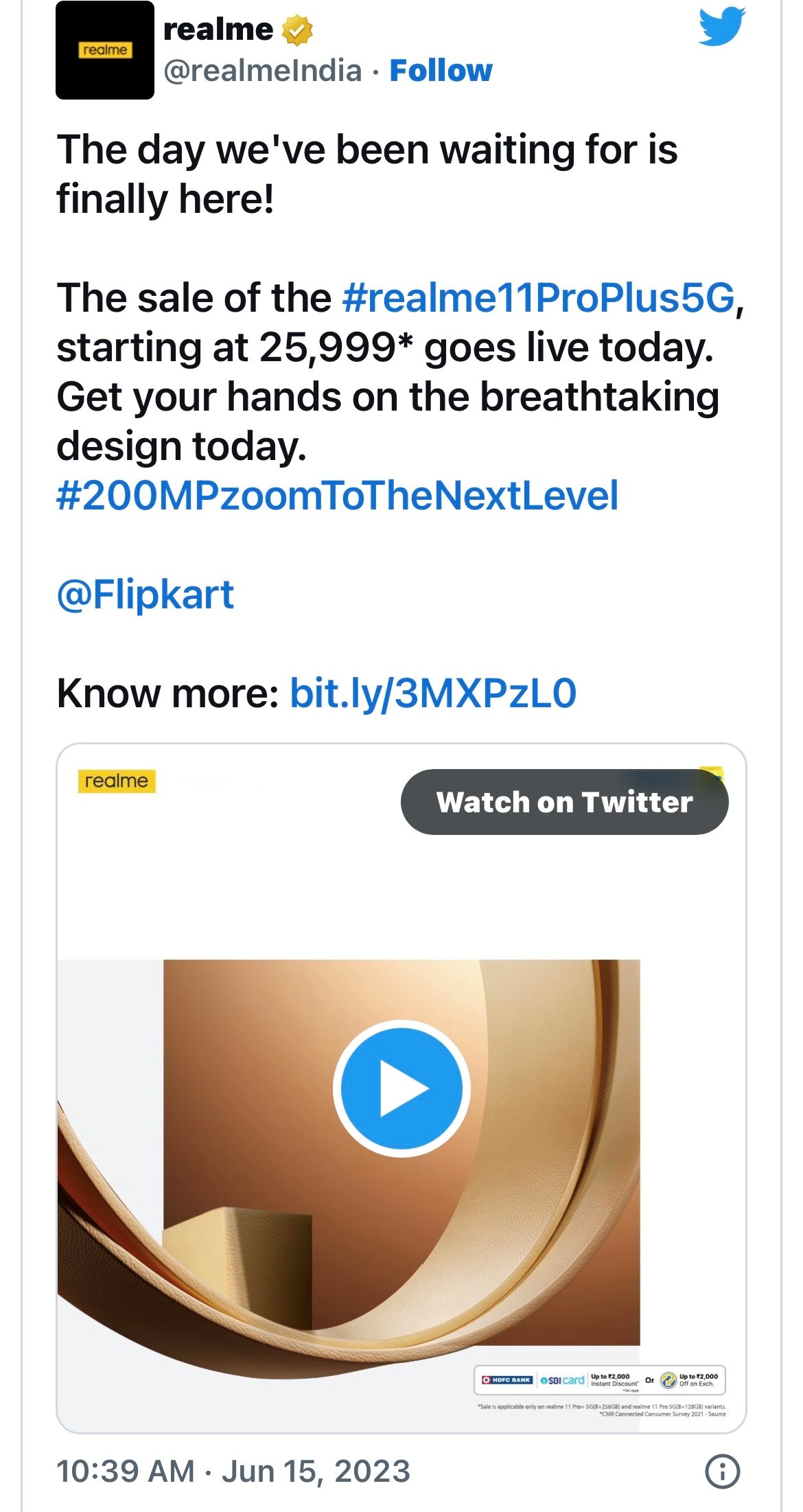Click the Twitter bird logo
Image resolution: width=803 pixels, height=1512 pixels.
click(x=722, y=27)
